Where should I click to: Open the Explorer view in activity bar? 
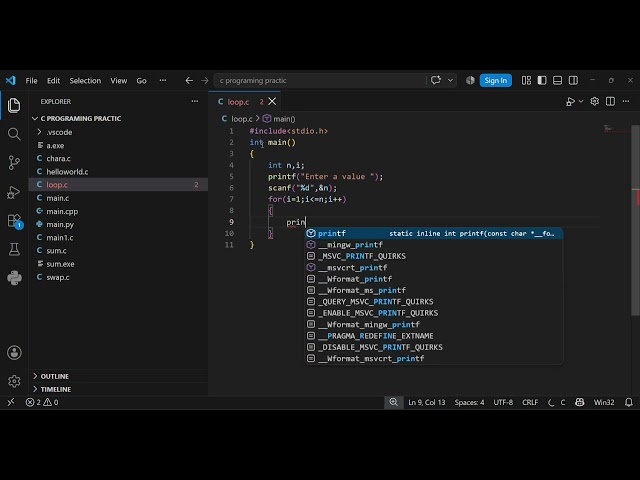tap(14, 105)
